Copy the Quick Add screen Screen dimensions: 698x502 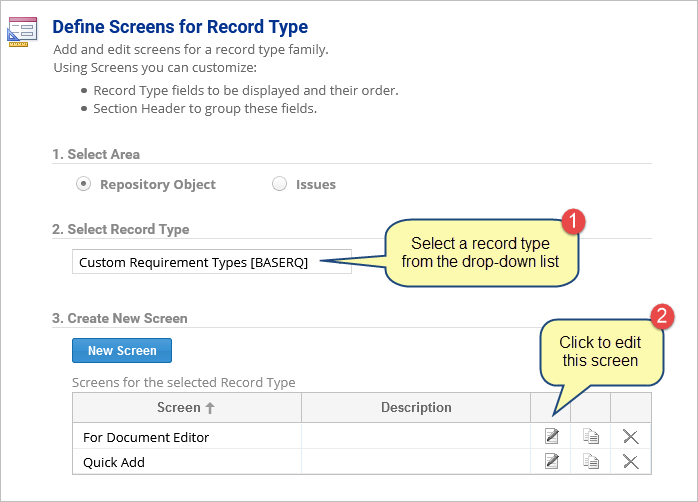[591, 461]
